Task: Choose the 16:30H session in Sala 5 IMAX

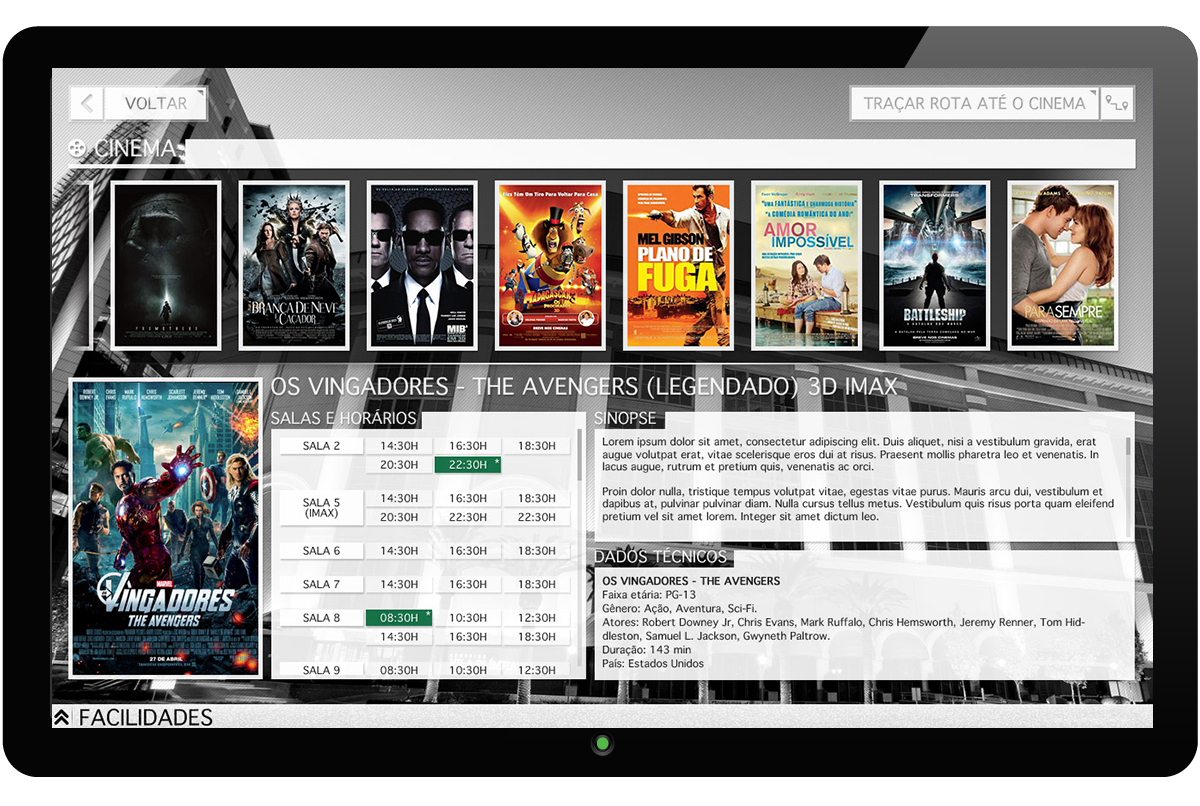Action: pyautogui.click(x=468, y=498)
